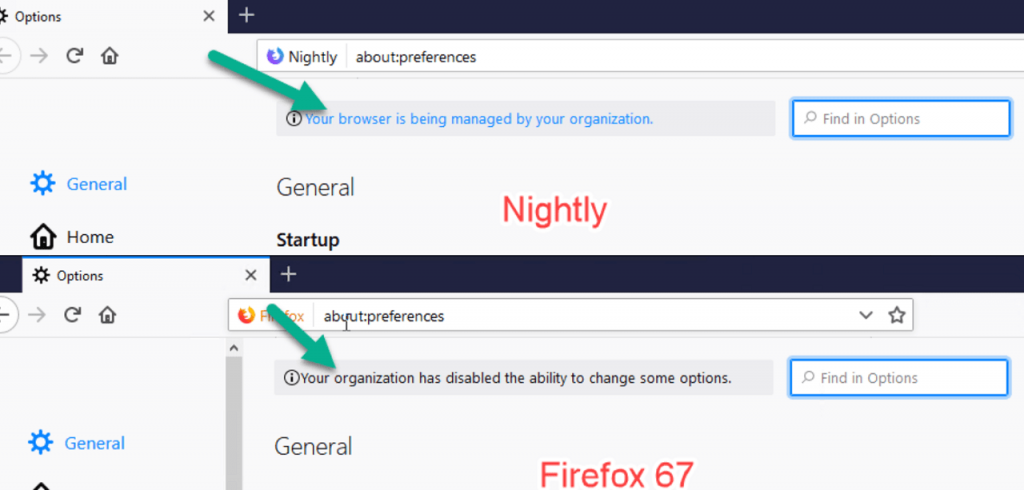Click the forward arrow in Firefox 67 toolbar
The height and width of the screenshot is (490, 1024).
pyautogui.click(x=37, y=315)
